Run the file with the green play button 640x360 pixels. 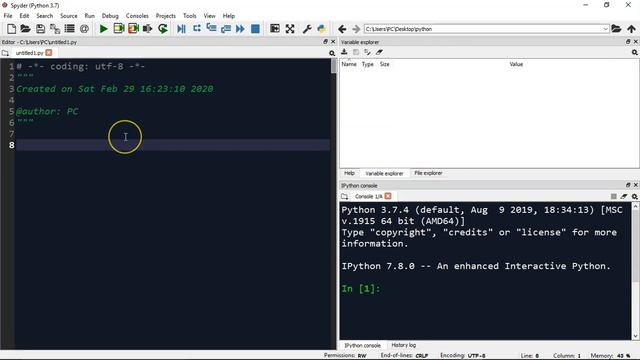click(x=104, y=29)
